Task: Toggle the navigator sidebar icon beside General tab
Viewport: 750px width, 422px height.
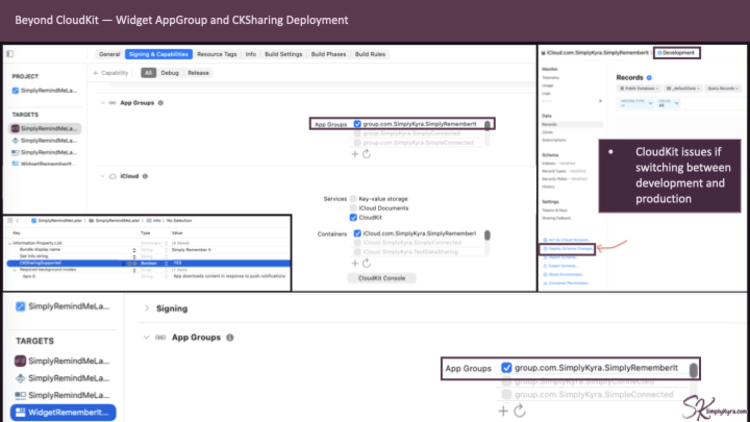Action: (x=10, y=54)
